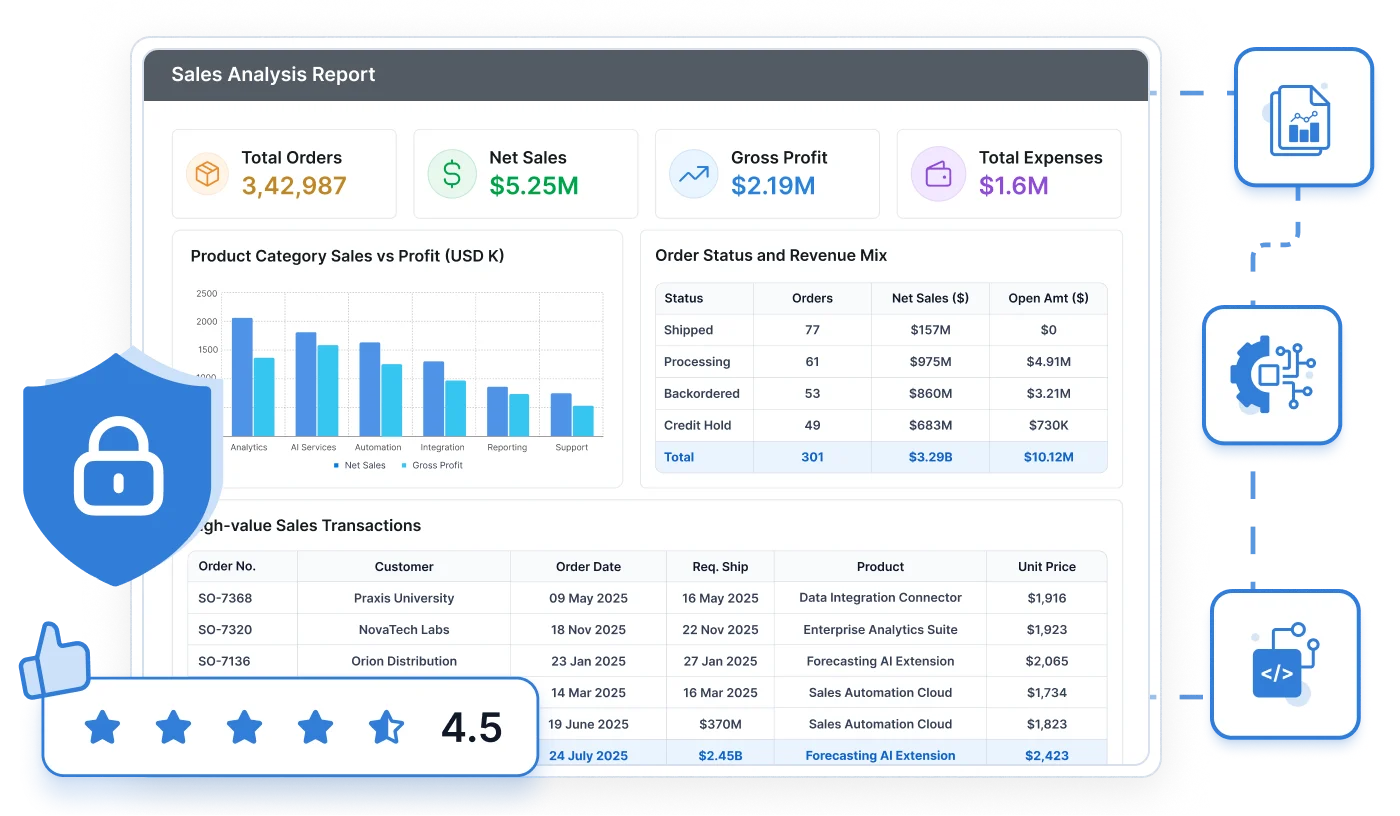
Task: Select the gear circuit automation icon
Action: click(1271, 375)
